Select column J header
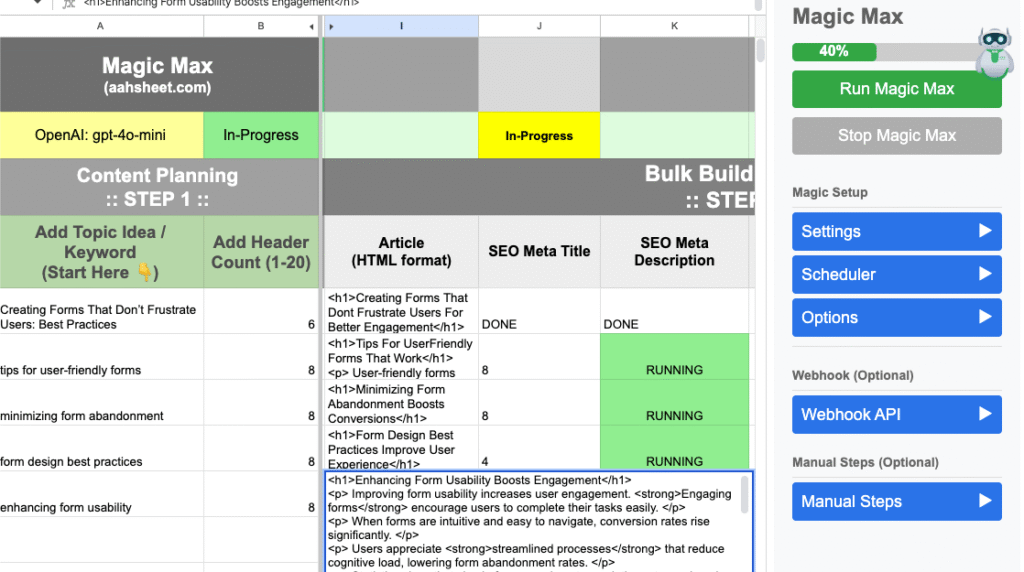 539,26
